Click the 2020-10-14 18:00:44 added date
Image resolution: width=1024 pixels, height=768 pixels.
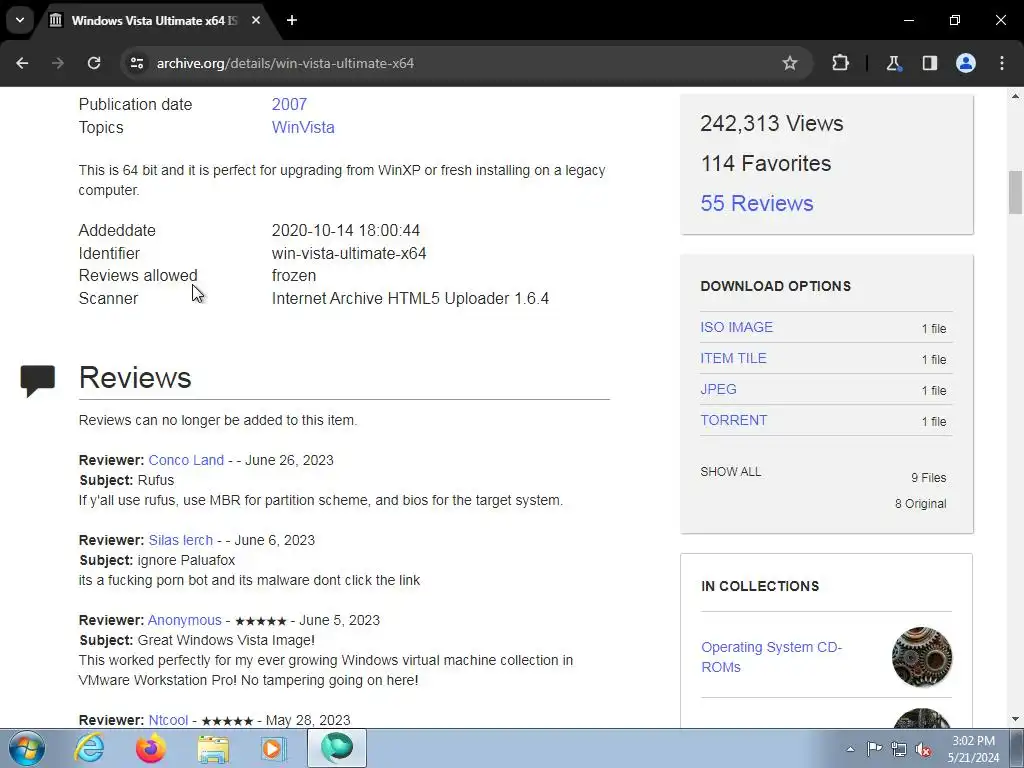click(x=345, y=231)
